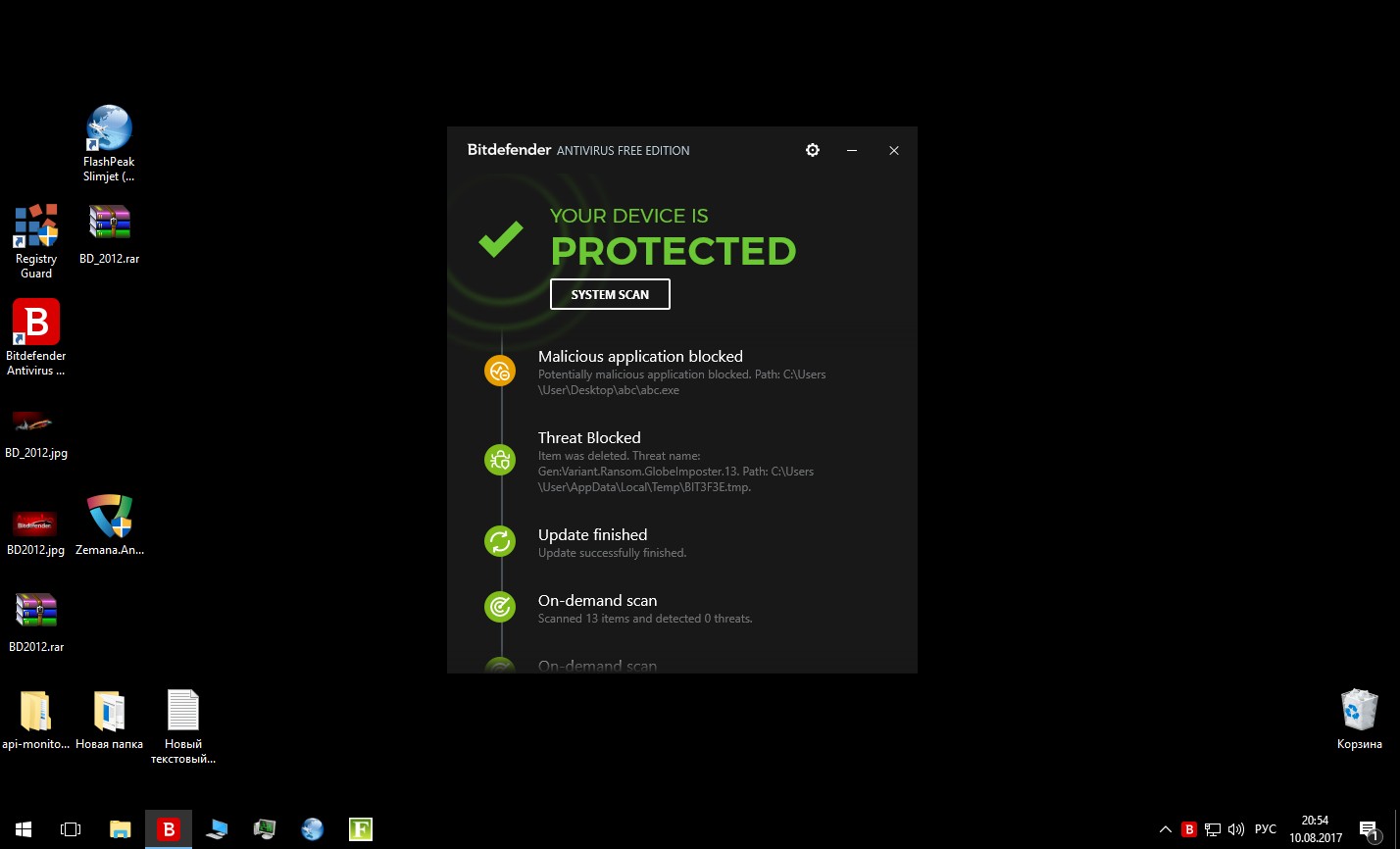This screenshot has width=1400, height=849.
Task: Click the orange Malicious application blocked event icon
Action: 500,371
